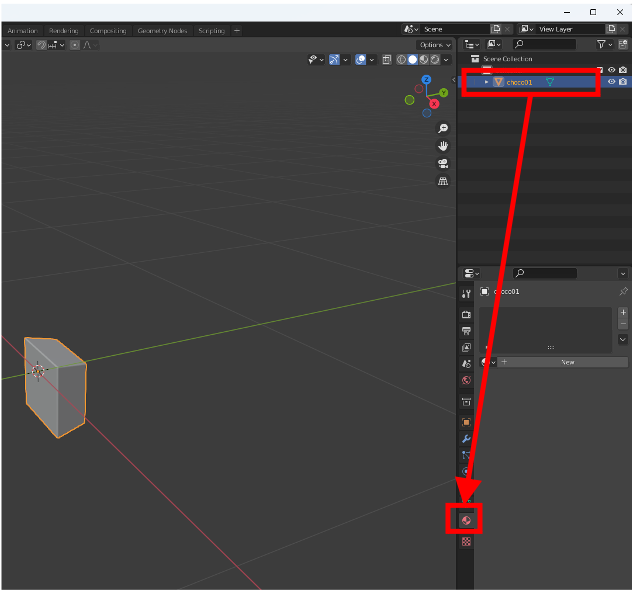
Task: Open the Material properties tab icon
Action: (x=466, y=519)
